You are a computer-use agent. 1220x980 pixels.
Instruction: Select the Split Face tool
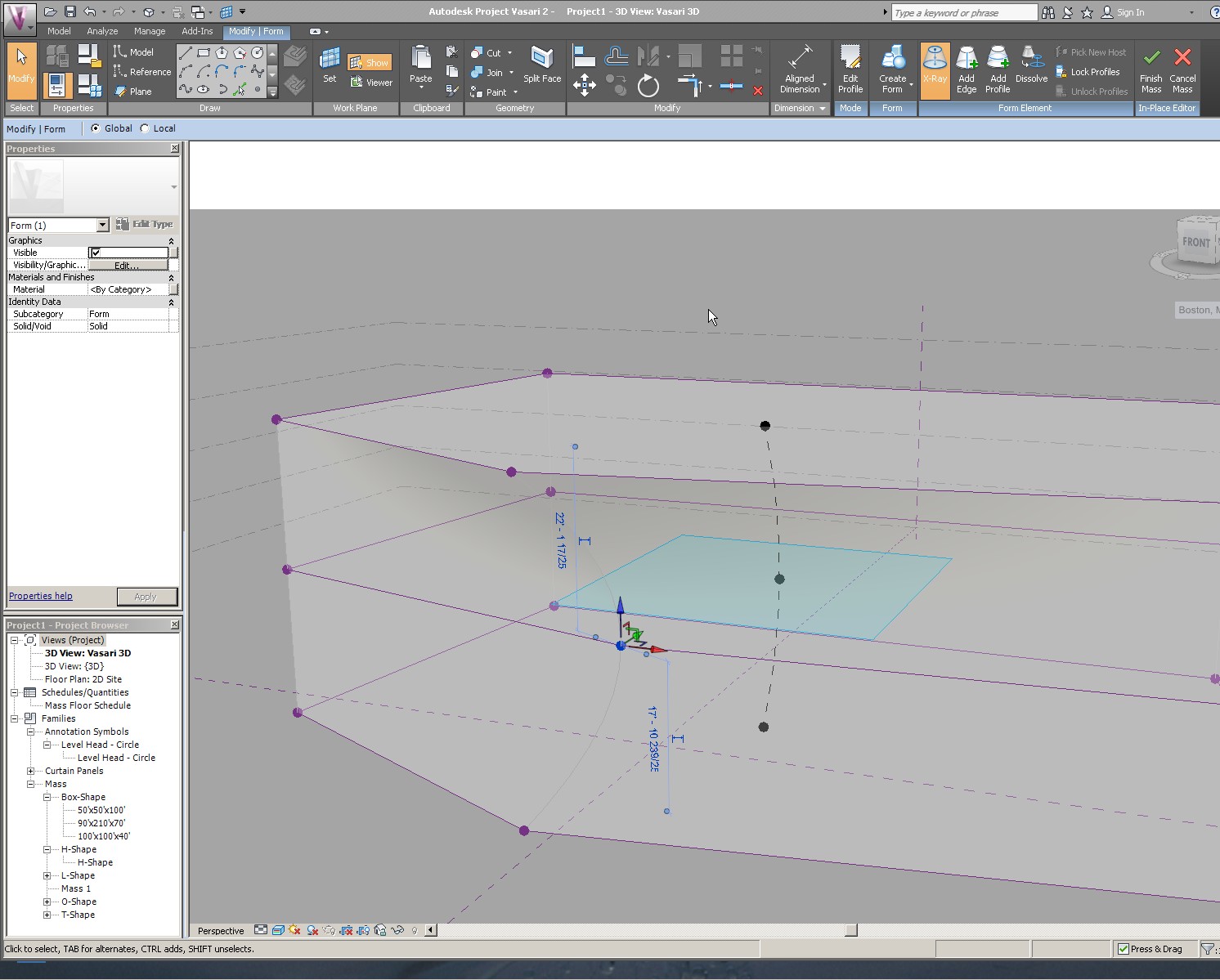[541, 65]
